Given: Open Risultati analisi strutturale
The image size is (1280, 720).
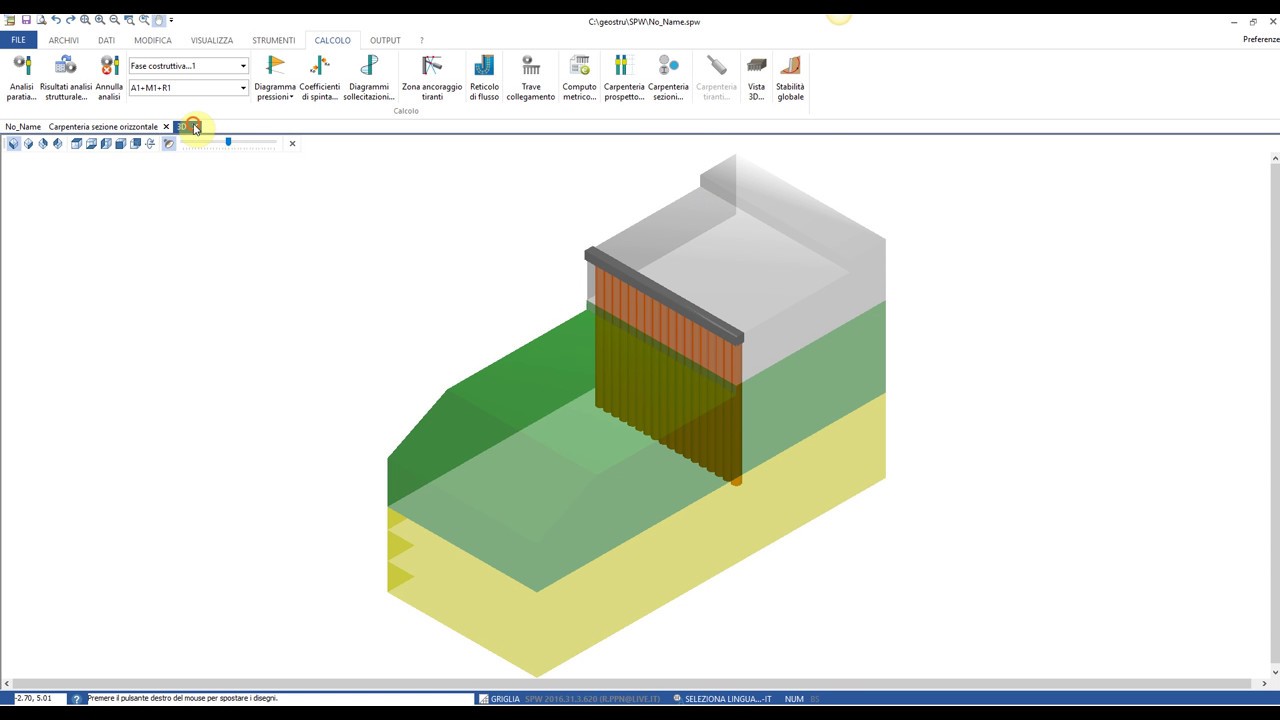Looking at the screenshot, I should [66, 78].
